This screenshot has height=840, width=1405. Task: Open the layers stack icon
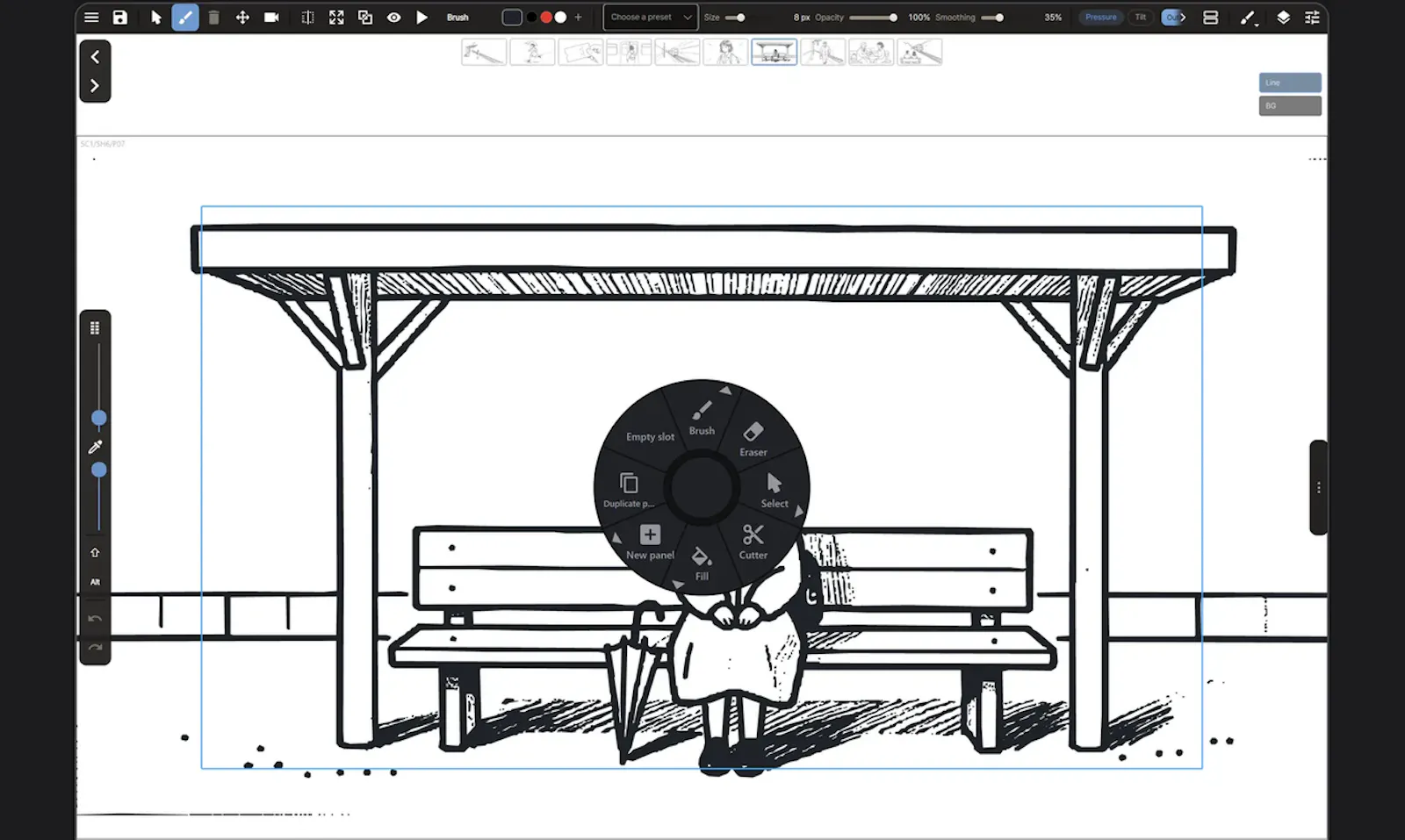1283,18
